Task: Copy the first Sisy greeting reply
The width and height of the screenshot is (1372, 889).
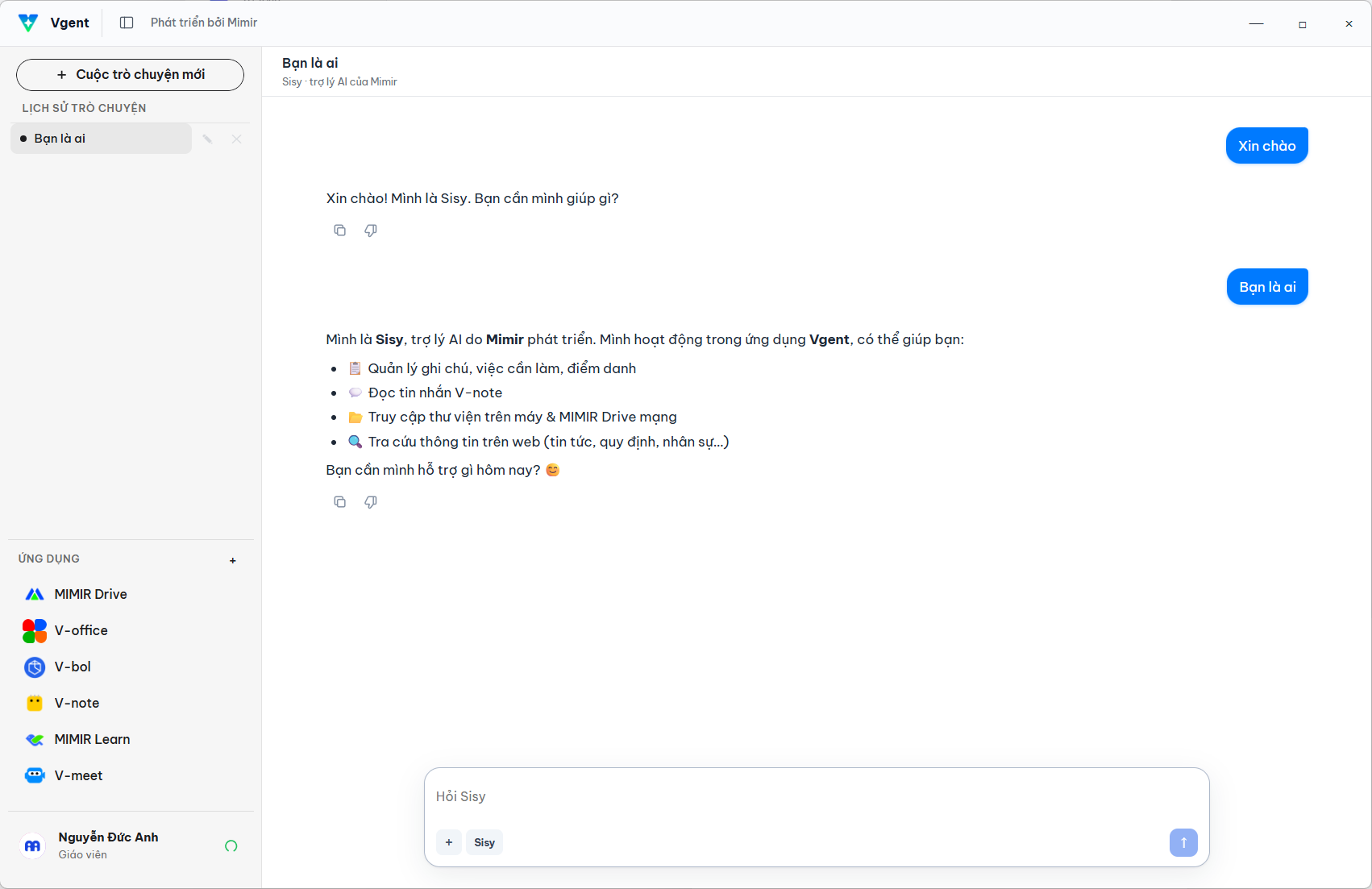Action: pos(340,231)
